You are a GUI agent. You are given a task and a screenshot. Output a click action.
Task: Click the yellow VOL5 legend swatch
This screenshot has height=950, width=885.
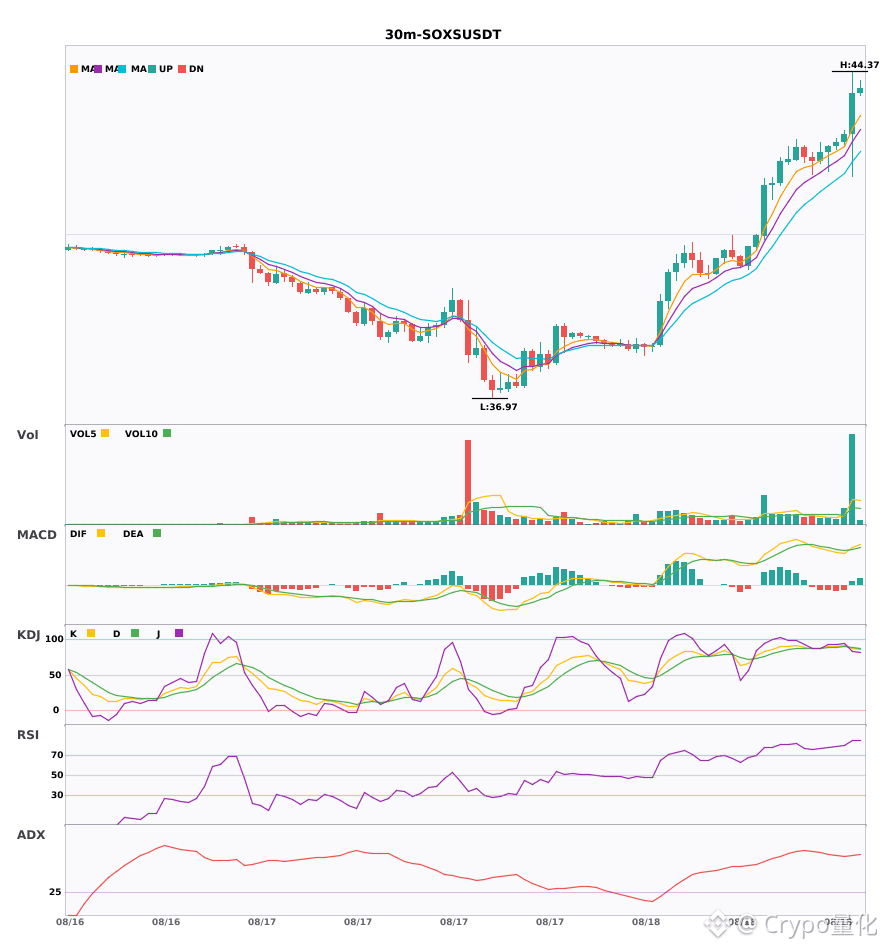pos(105,433)
